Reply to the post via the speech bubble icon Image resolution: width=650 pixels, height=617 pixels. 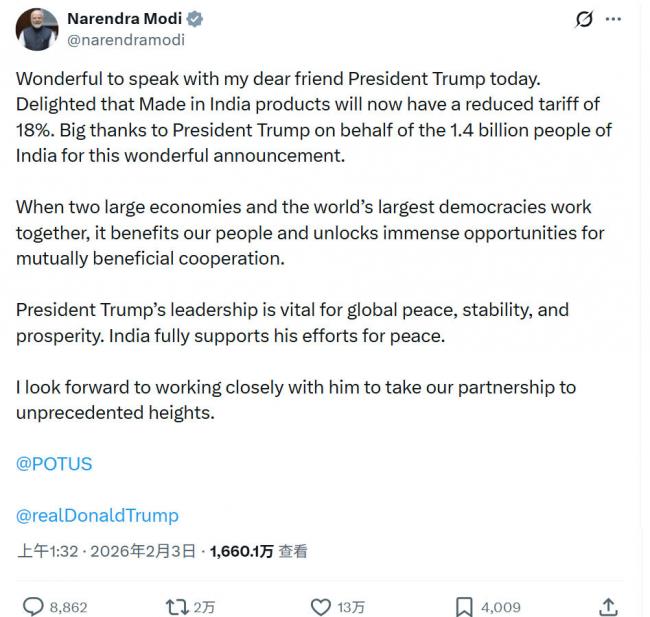point(33,606)
